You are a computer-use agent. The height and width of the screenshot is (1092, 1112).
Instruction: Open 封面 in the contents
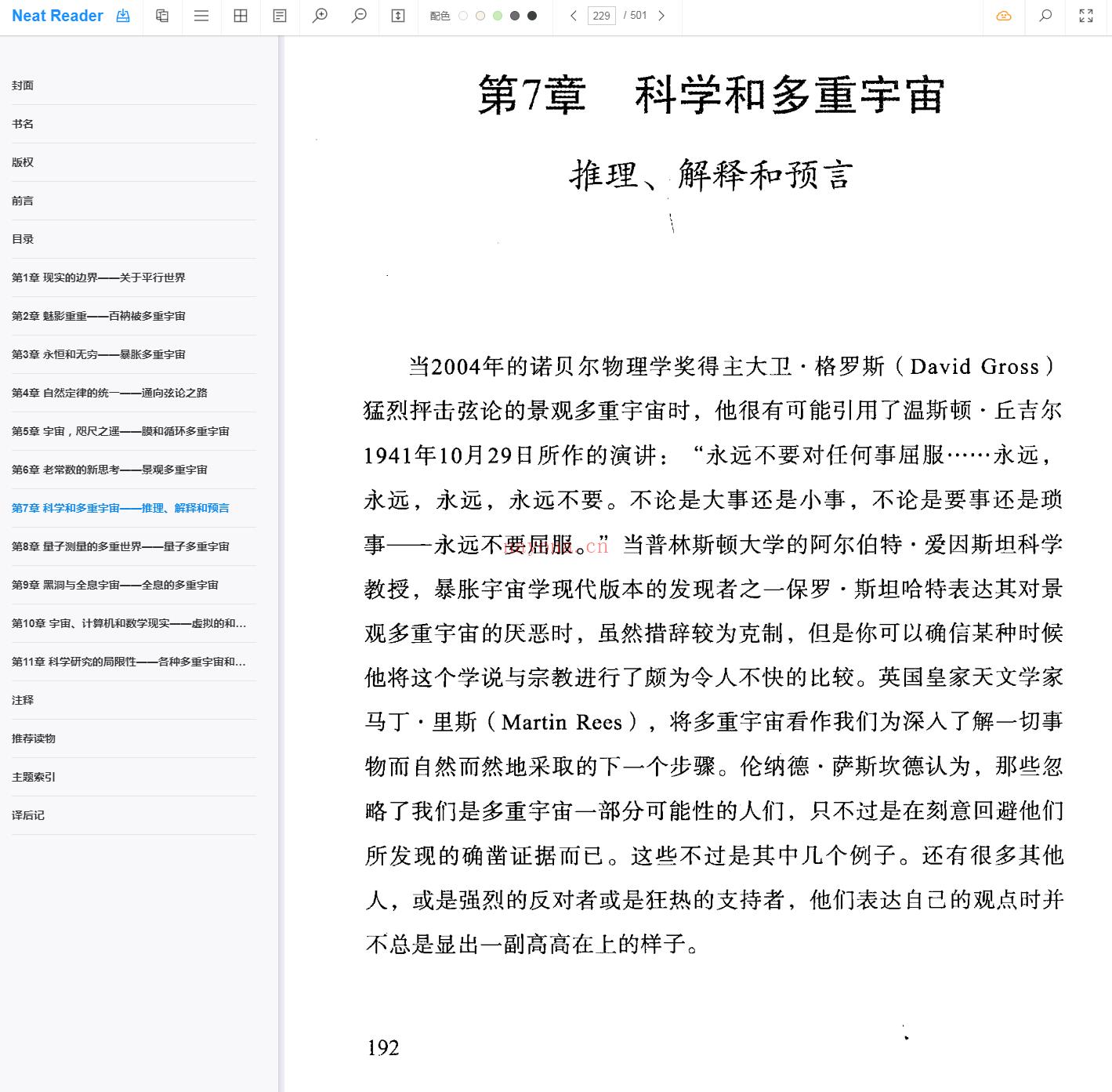(x=133, y=85)
